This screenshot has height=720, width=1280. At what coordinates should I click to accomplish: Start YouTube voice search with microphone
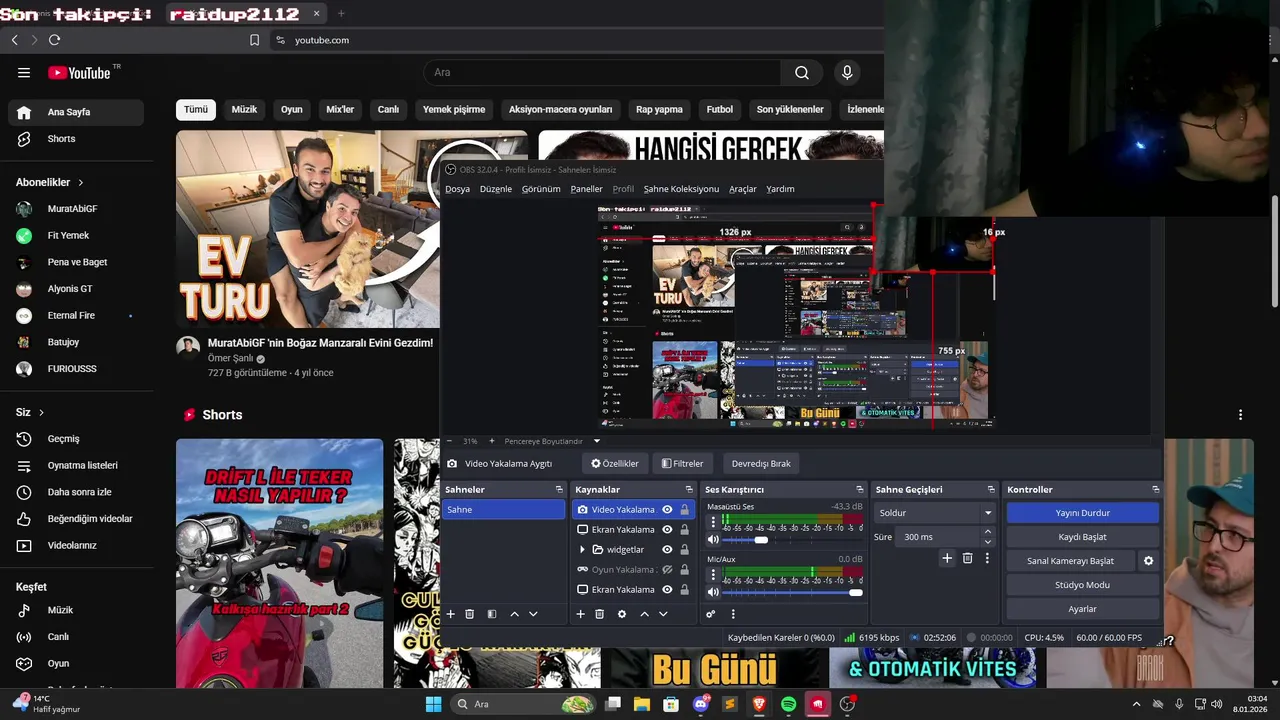[847, 72]
